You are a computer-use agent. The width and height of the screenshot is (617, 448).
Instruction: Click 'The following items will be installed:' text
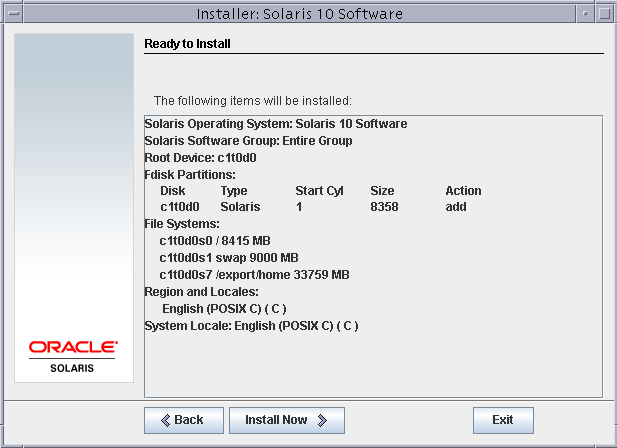253,101
